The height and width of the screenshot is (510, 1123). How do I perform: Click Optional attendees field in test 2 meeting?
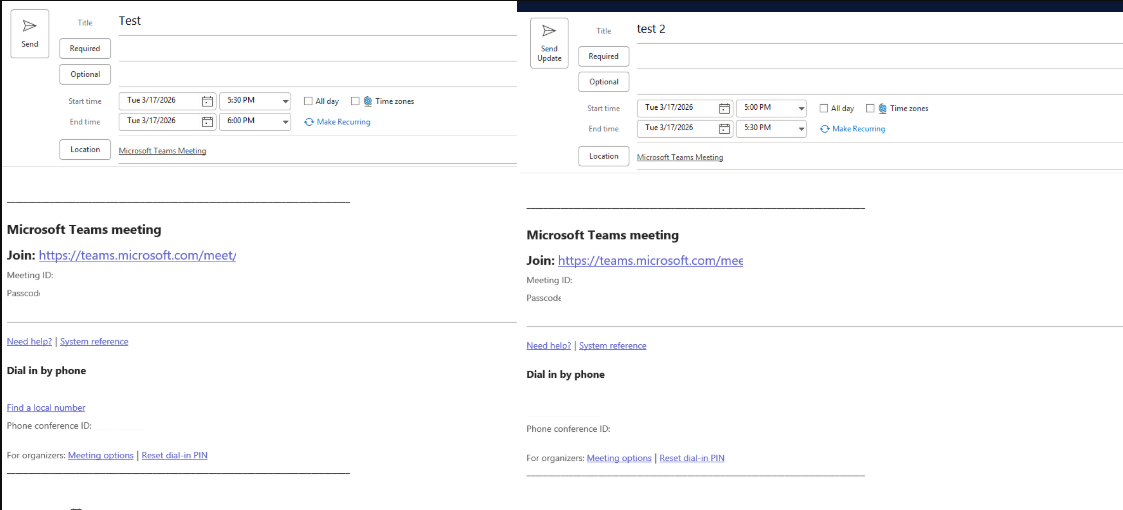(879, 82)
